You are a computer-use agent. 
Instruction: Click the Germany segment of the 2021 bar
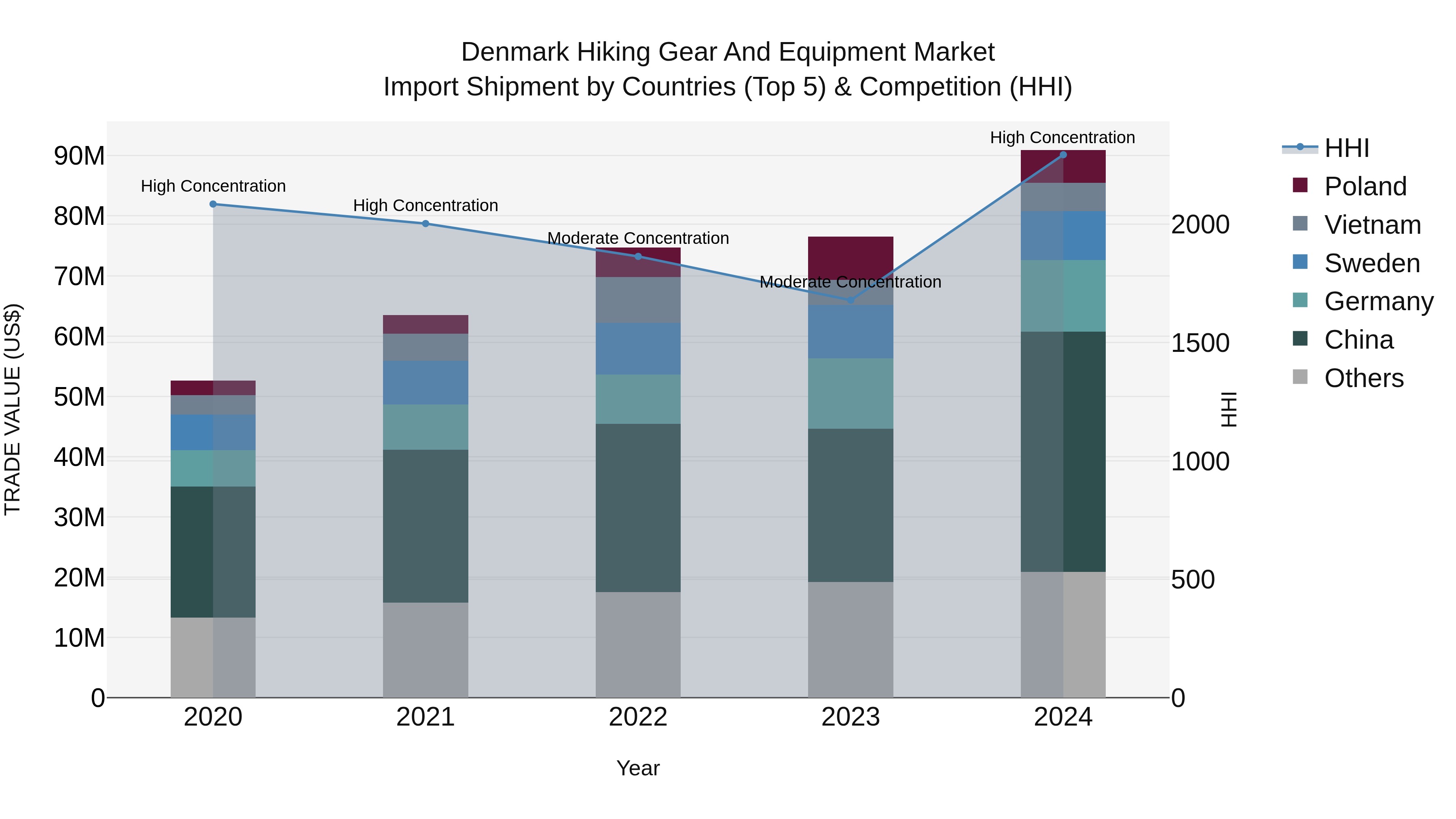[425, 427]
